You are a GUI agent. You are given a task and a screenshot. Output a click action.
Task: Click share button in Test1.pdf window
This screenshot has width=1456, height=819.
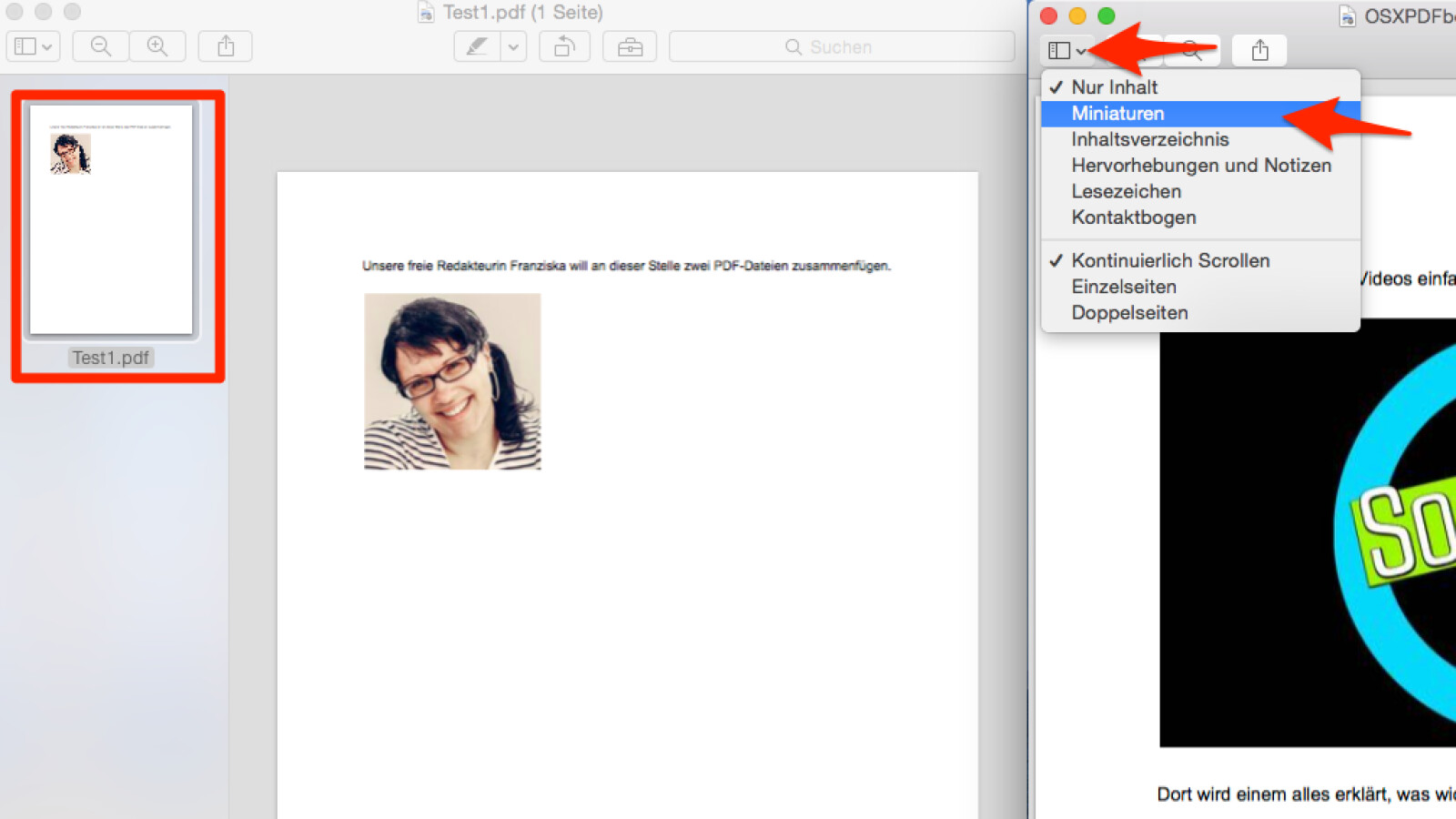226,46
